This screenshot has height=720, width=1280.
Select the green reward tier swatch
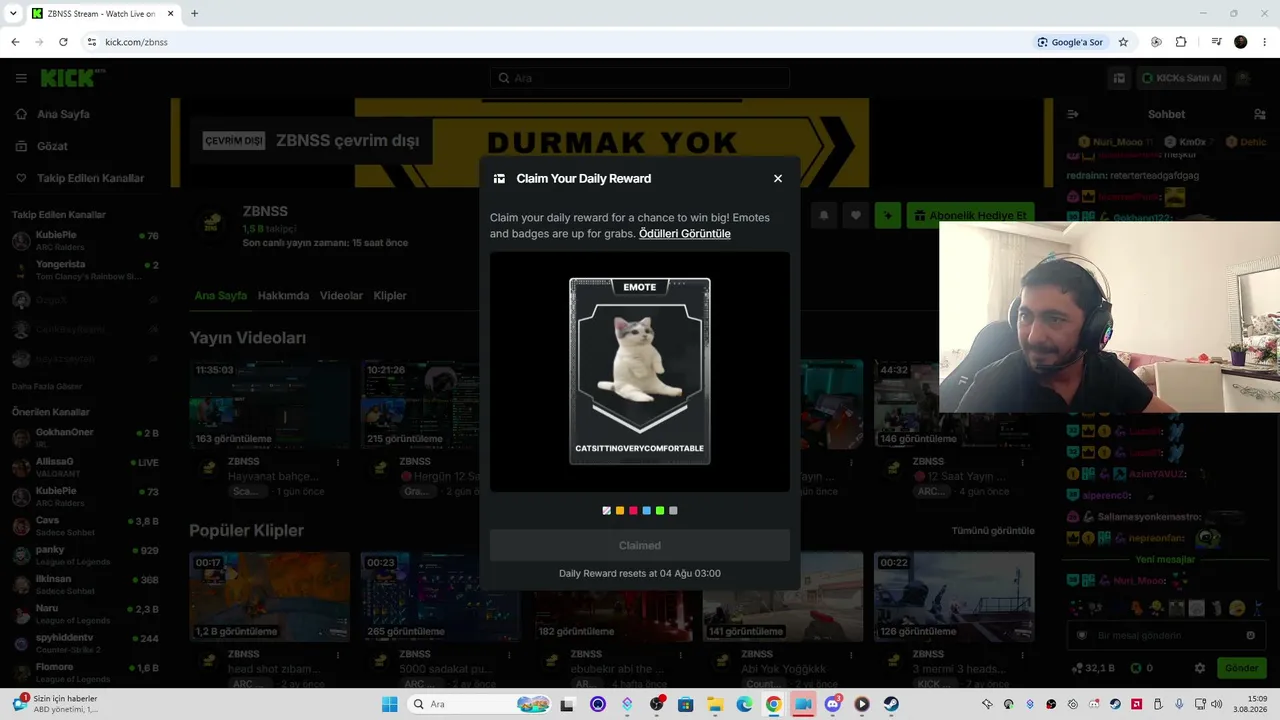pos(660,511)
